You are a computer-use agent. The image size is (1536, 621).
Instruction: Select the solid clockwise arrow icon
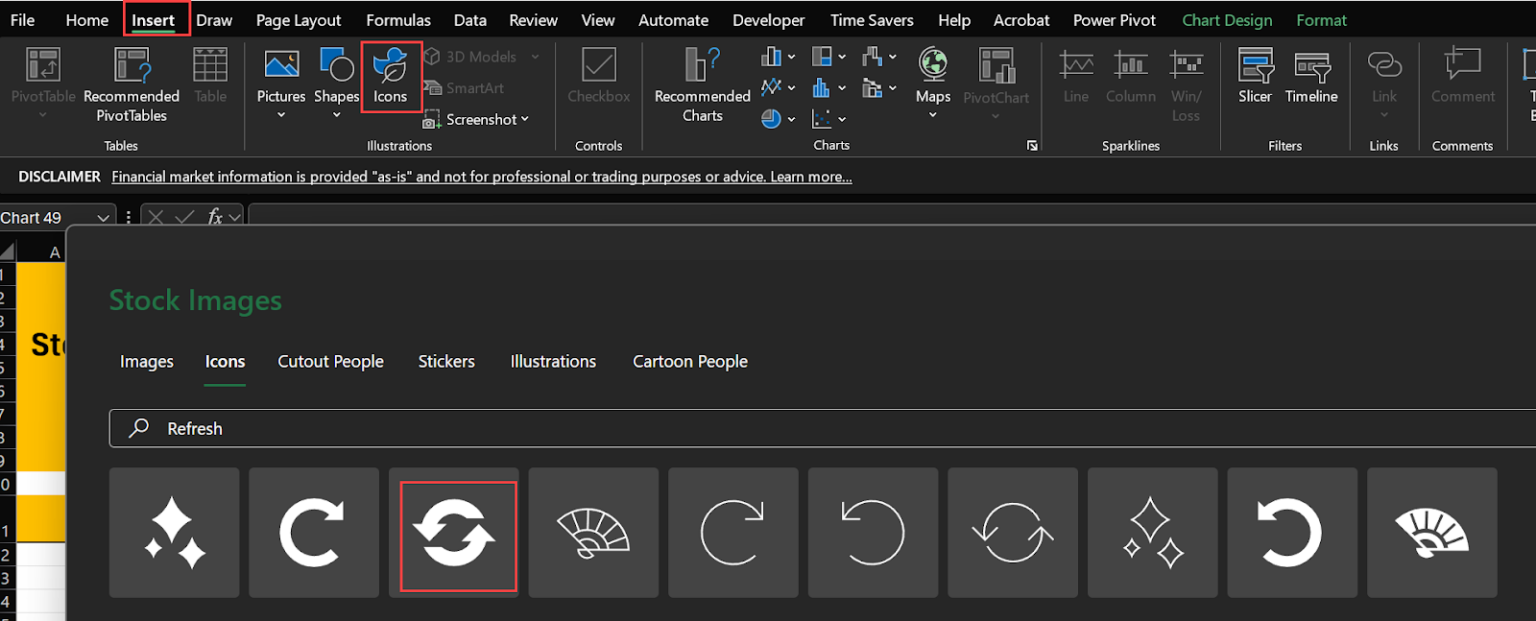pyautogui.click(x=314, y=533)
